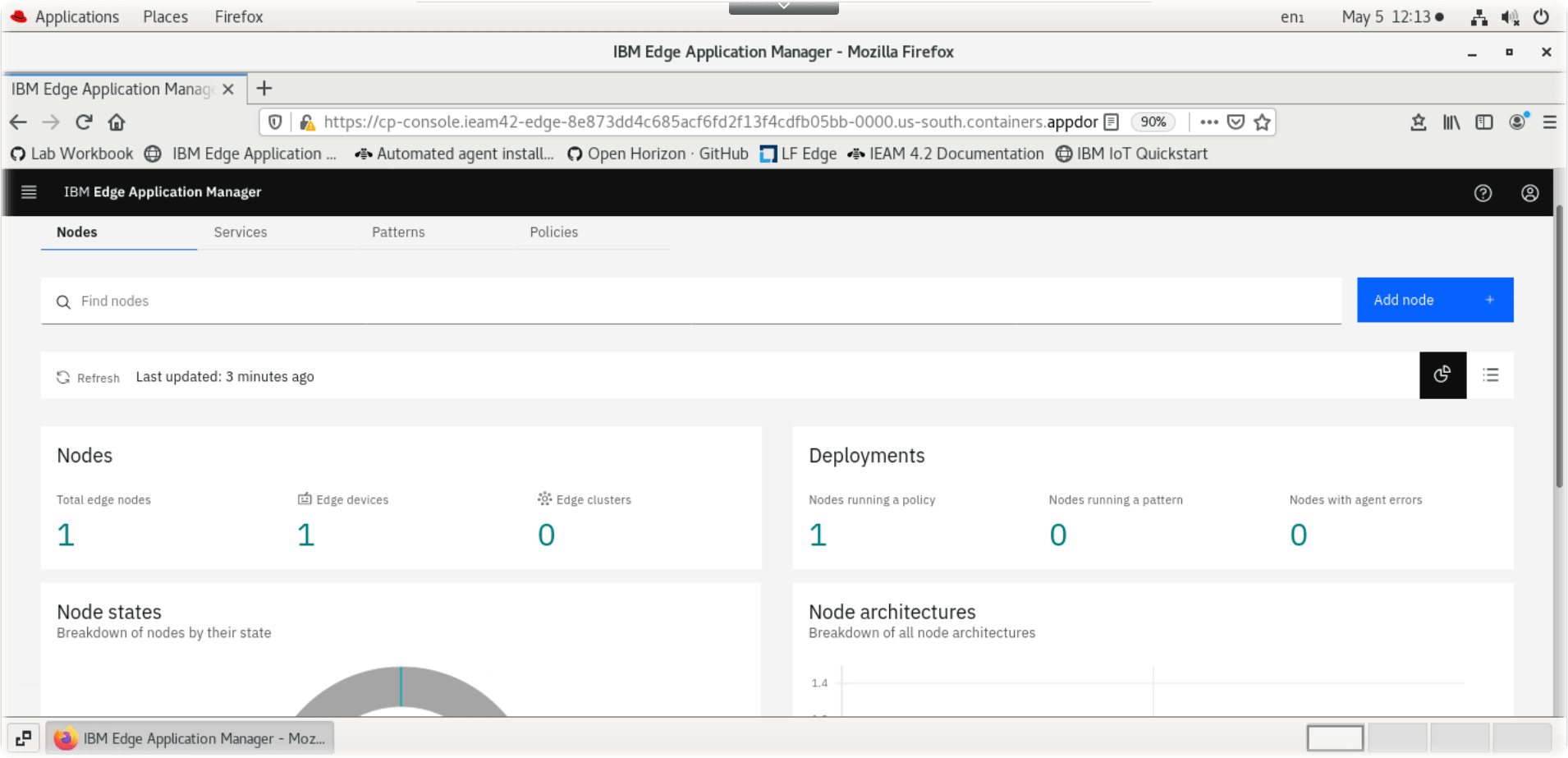
Task: Select first workspace in workspace switcher
Action: point(1335,737)
